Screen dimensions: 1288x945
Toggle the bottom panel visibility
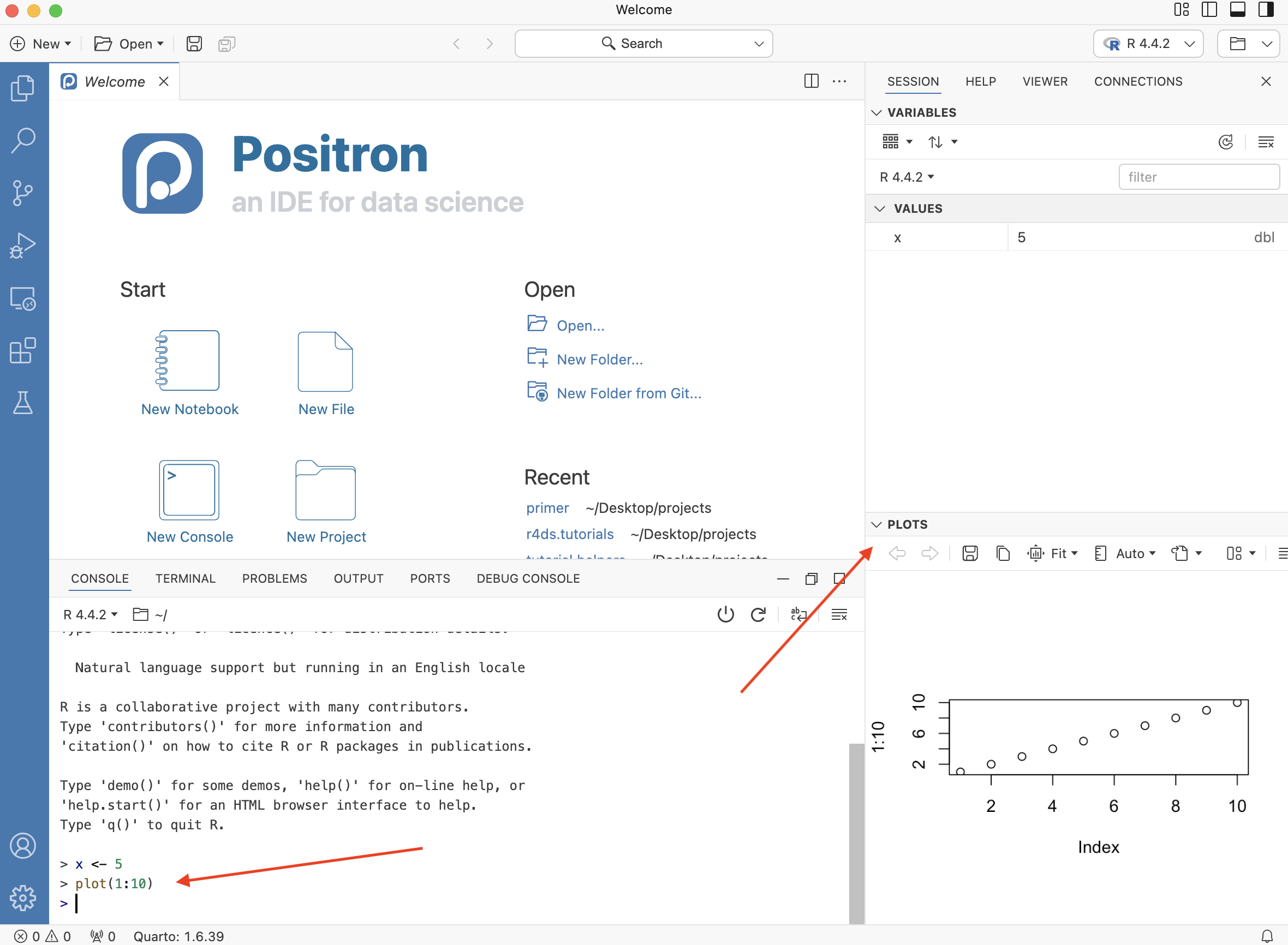tap(1238, 10)
